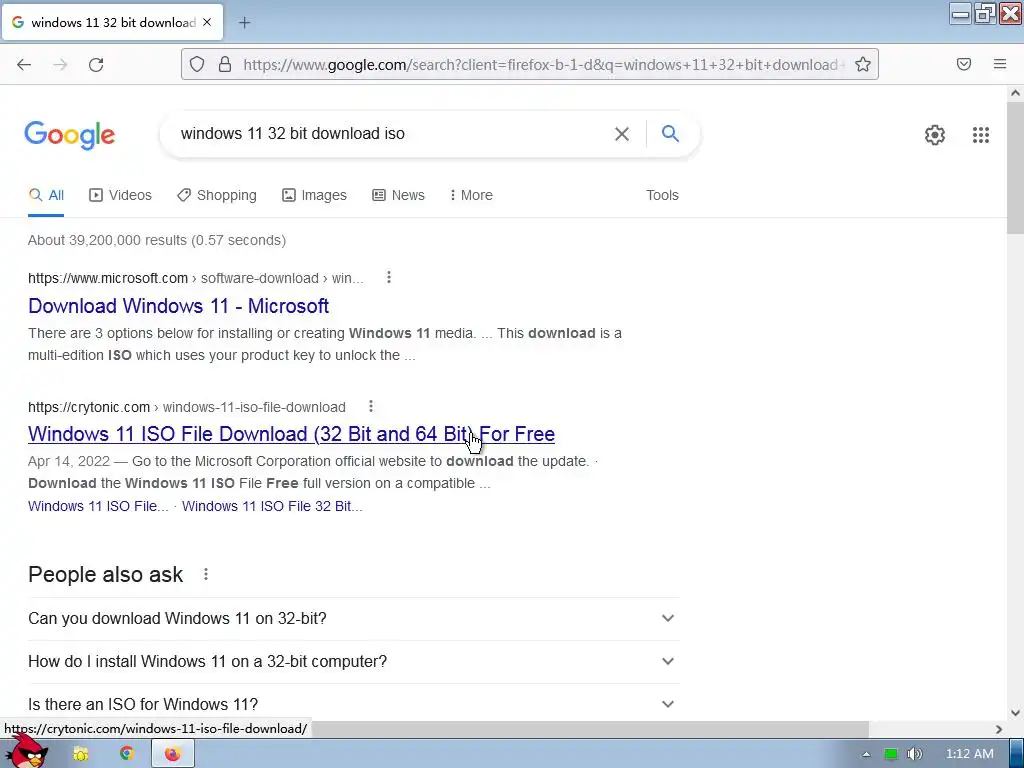This screenshot has width=1024, height=768.
Task: Open Download Windows 11 - Microsoft link
Action: click(178, 306)
